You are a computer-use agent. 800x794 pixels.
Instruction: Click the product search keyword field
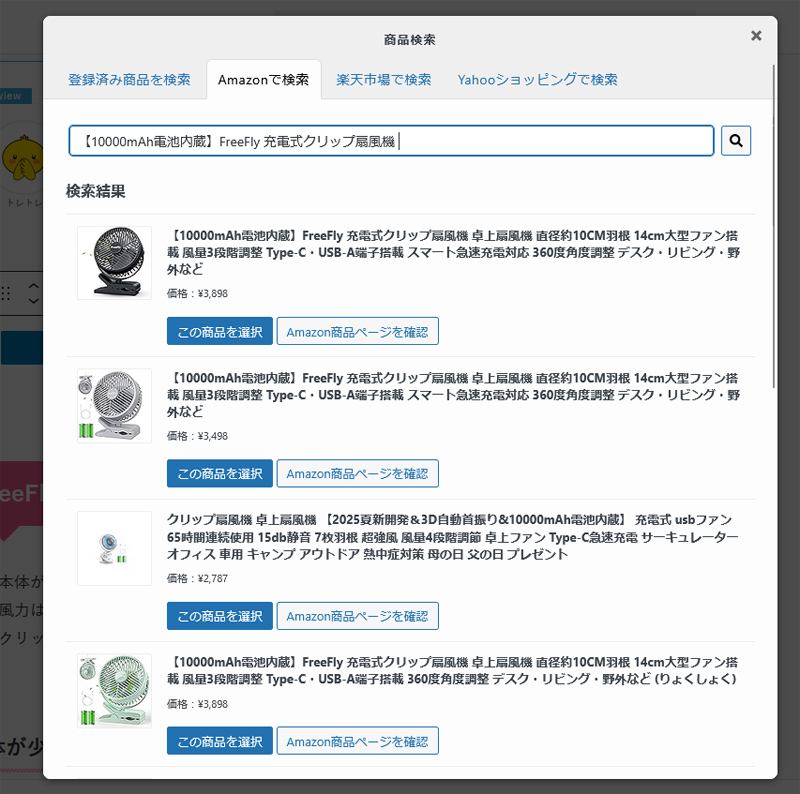tap(390, 141)
